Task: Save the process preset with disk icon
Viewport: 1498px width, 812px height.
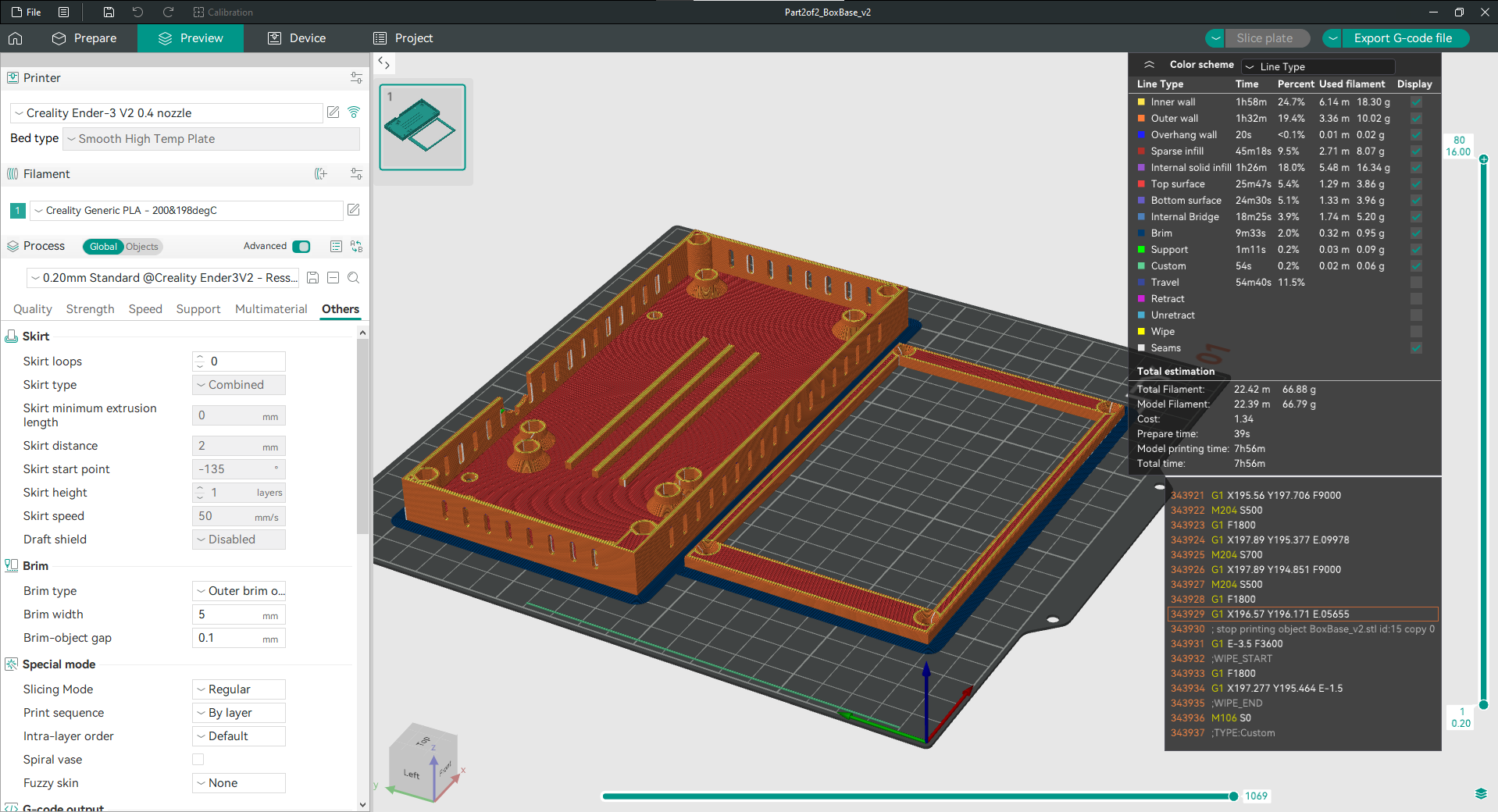Action: (312, 278)
